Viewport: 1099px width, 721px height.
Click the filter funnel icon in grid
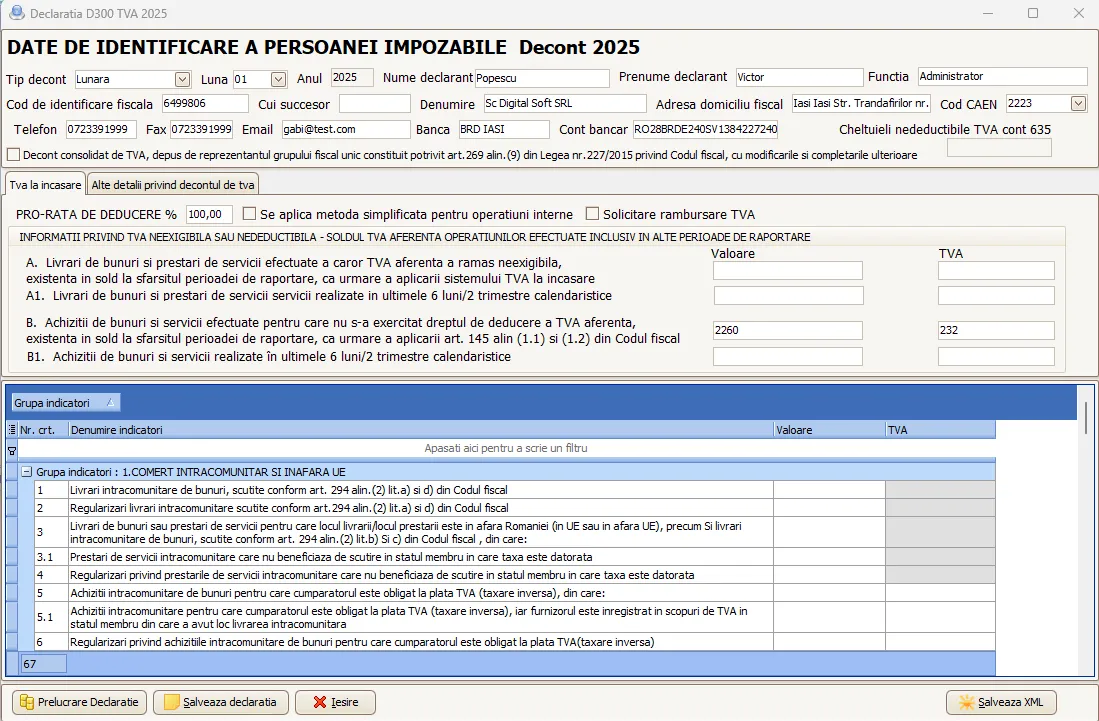(x=11, y=450)
